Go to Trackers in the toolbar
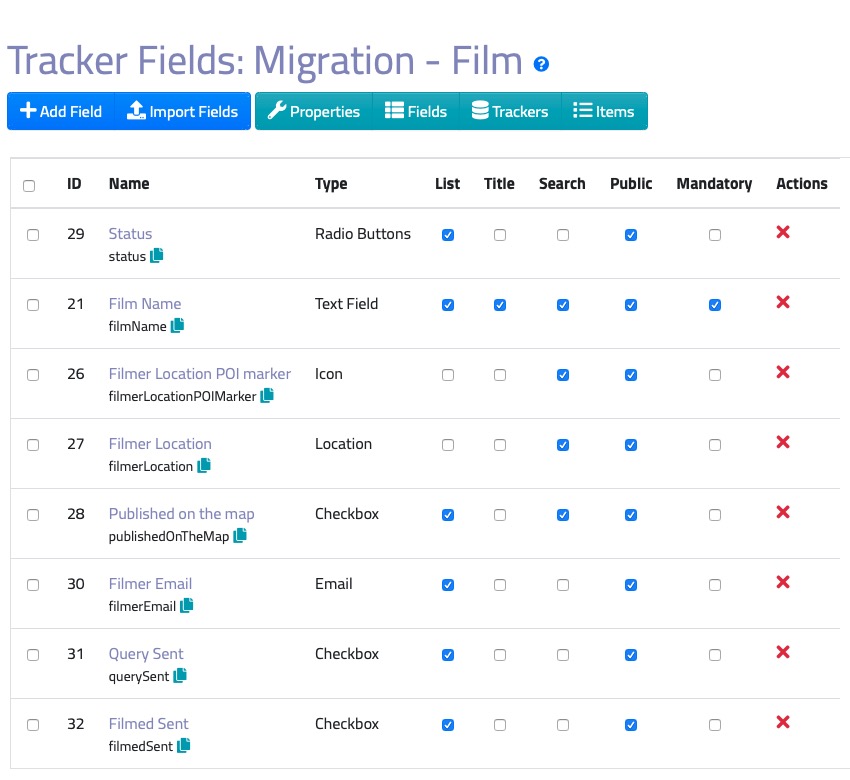850x780 pixels. click(510, 112)
